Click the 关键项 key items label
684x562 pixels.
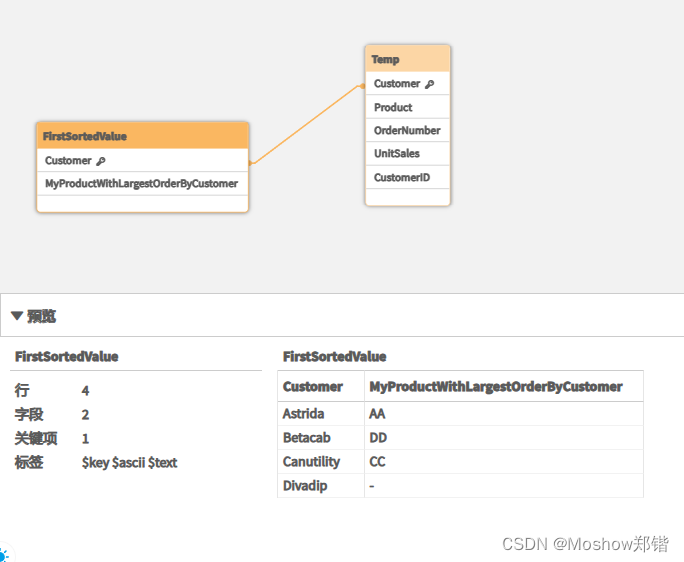36,438
